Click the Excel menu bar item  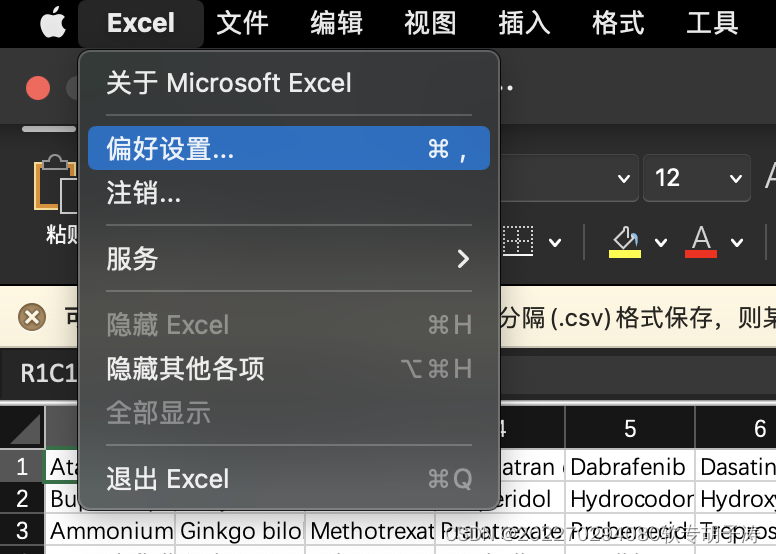141,23
